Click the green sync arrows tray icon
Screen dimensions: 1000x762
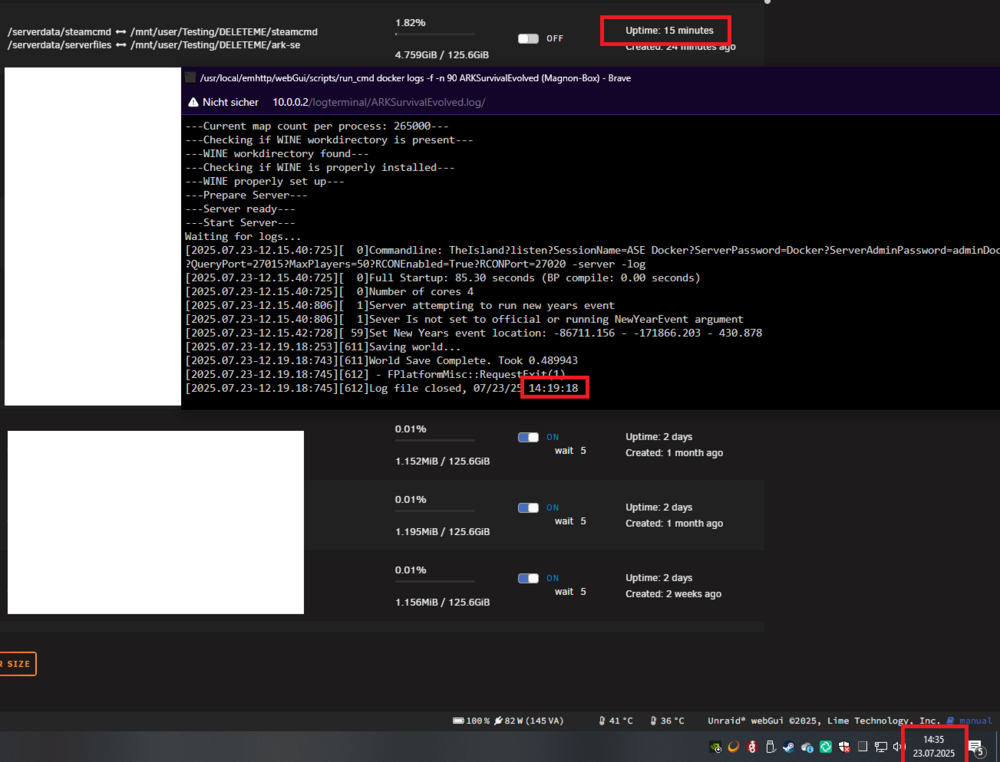coord(825,747)
